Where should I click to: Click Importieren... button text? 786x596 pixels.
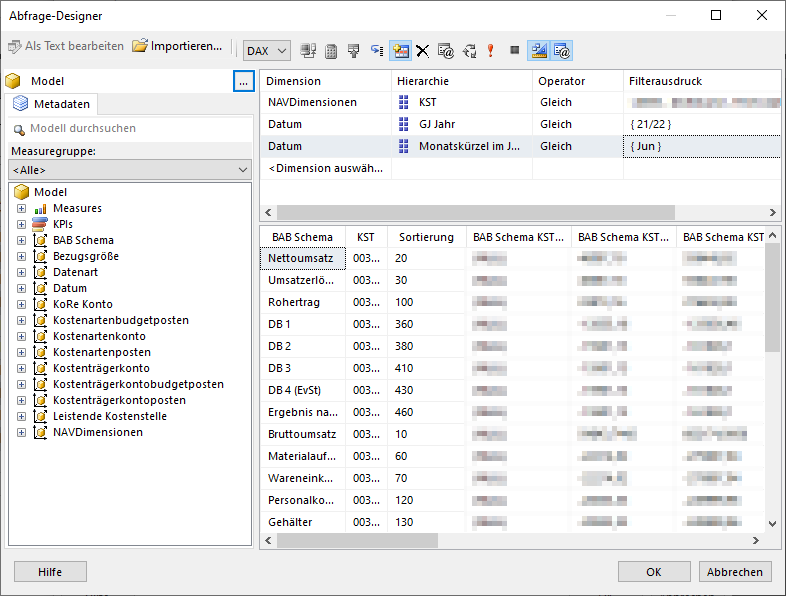click(186, 46)
